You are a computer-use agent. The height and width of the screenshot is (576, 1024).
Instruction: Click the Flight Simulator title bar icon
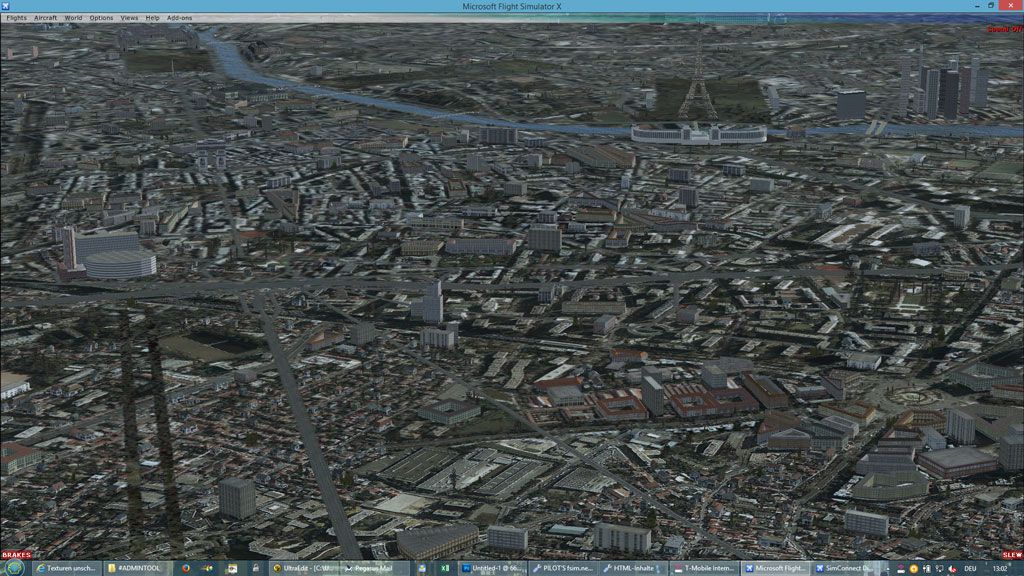coord(6,6)
